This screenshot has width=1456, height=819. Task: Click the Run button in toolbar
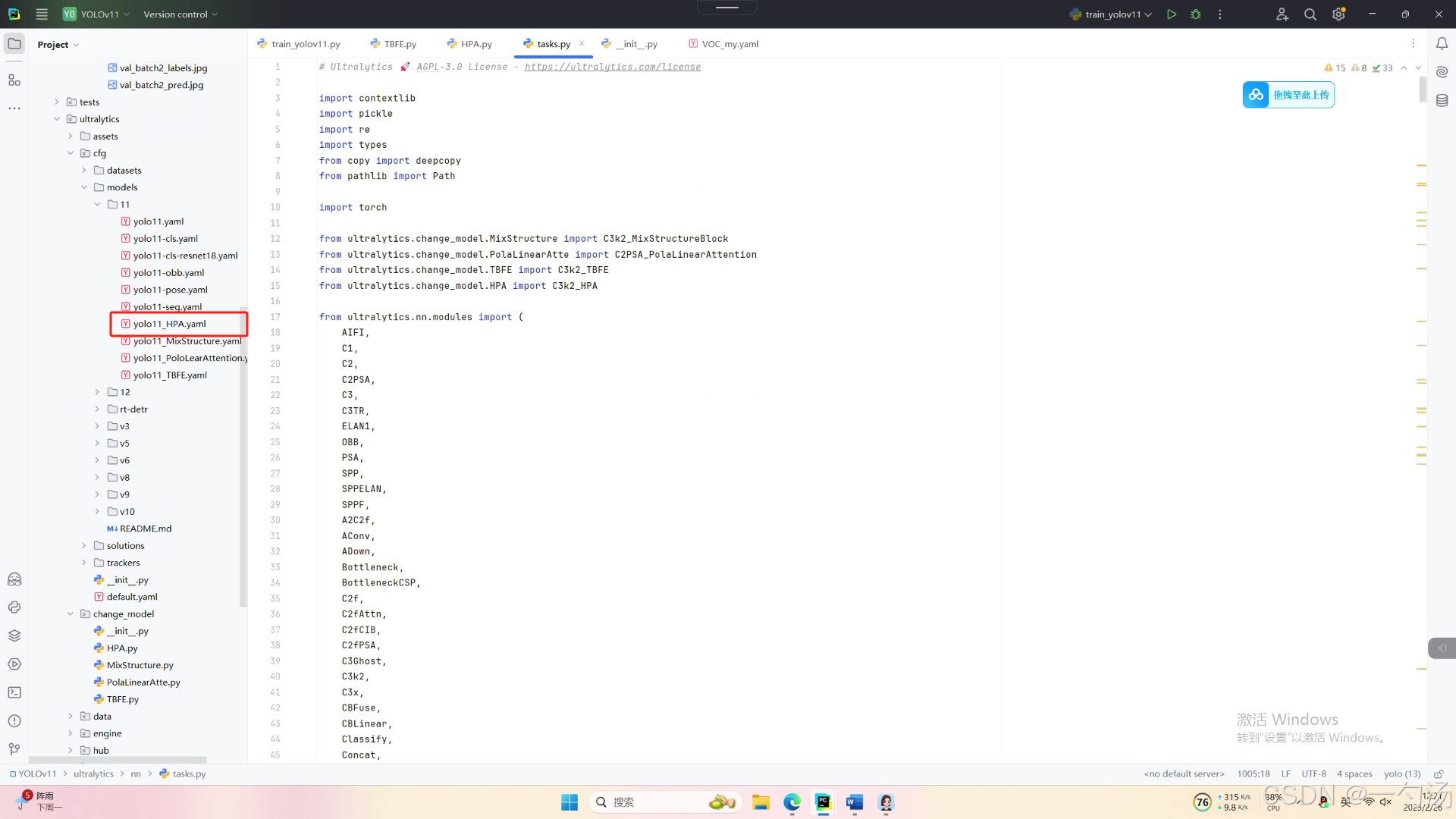[1172, 14]
